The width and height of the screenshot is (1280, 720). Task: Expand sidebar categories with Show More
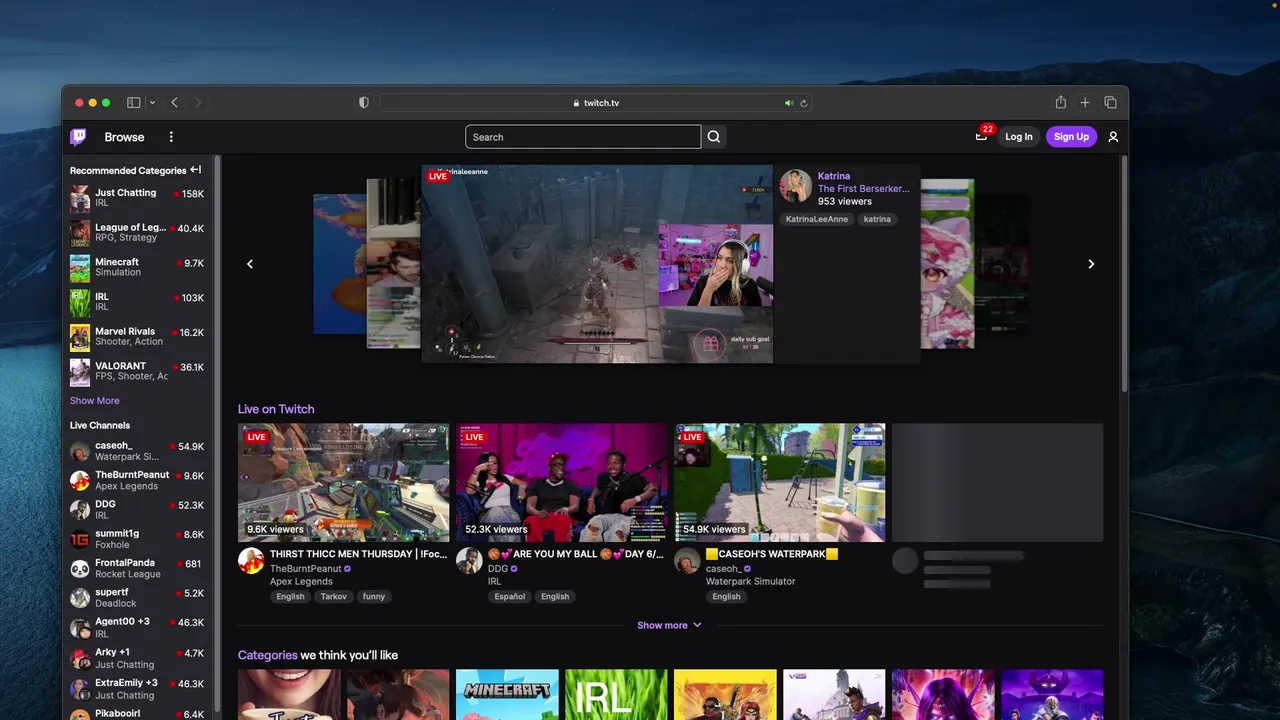94,401
